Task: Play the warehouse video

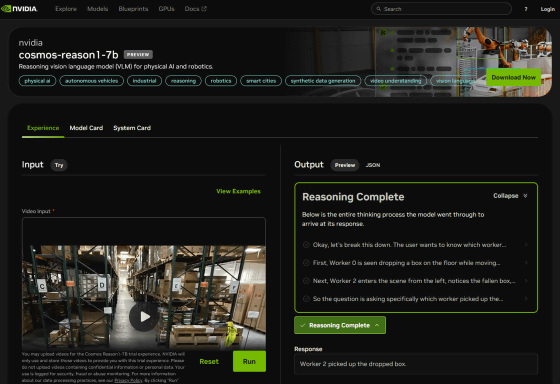Action: [144, 316]
